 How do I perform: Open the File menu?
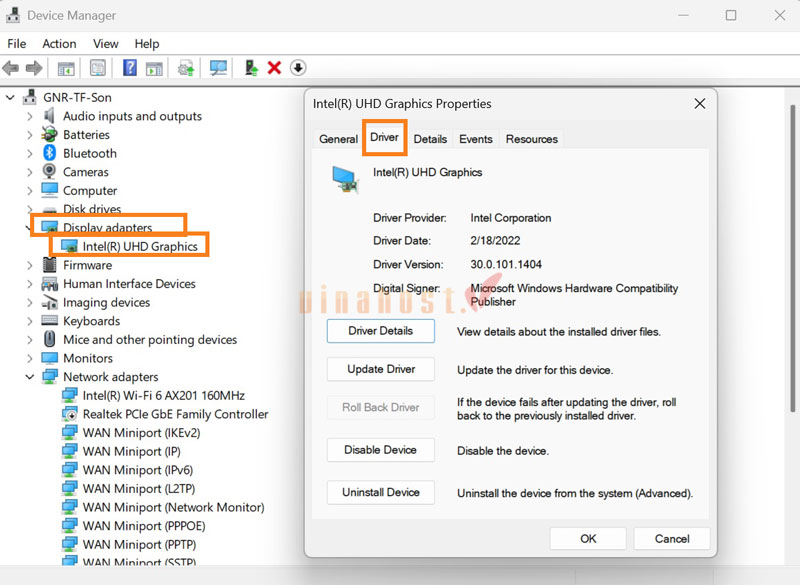[x=16, y=44]
